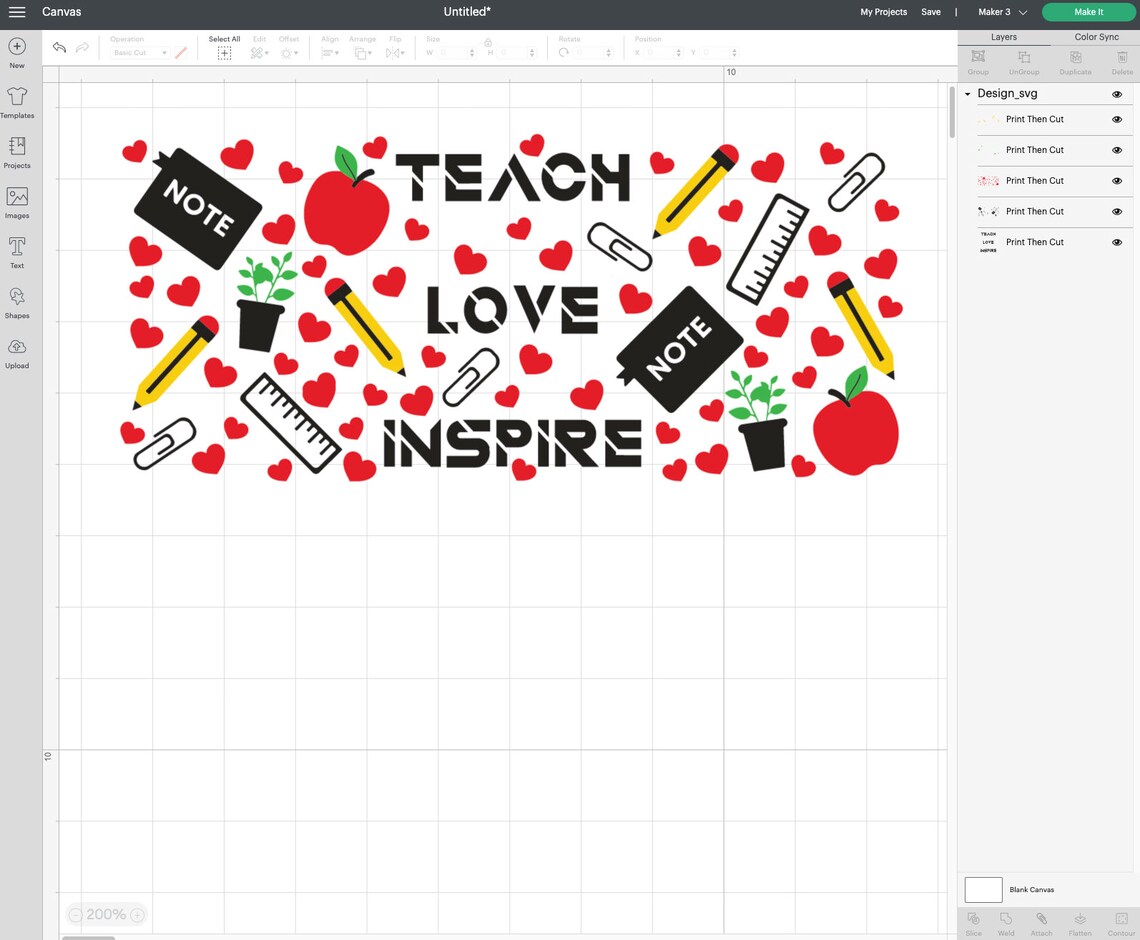
Task: Create a New project from sidebar
Action: 17,53
